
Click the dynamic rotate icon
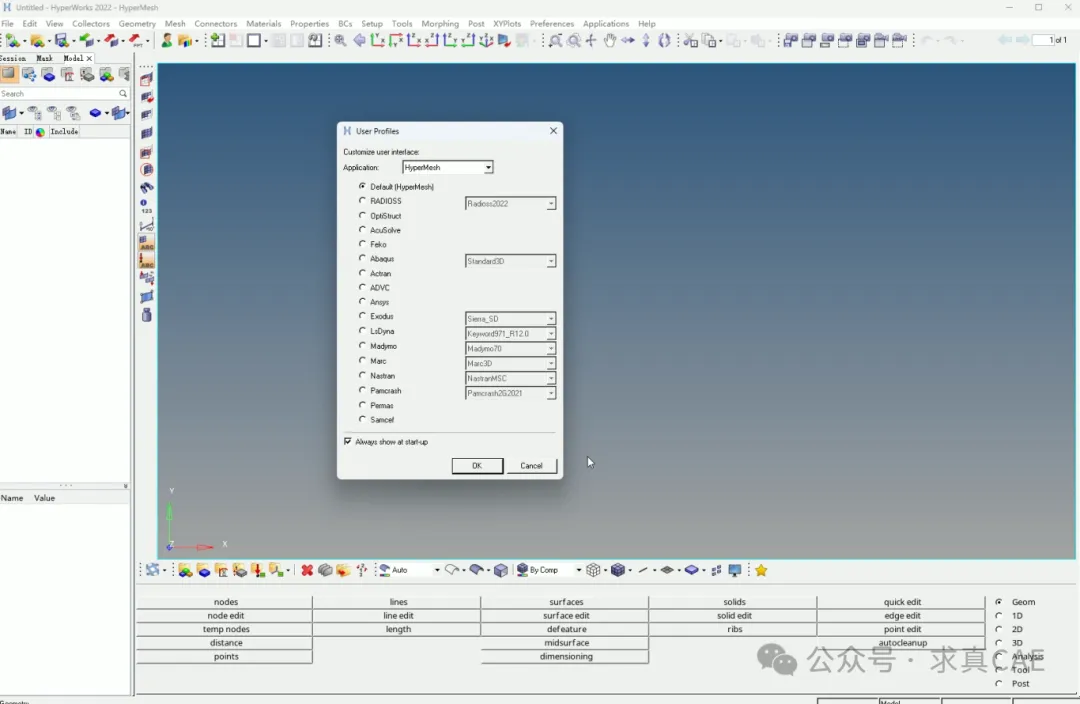coord(664,41)
